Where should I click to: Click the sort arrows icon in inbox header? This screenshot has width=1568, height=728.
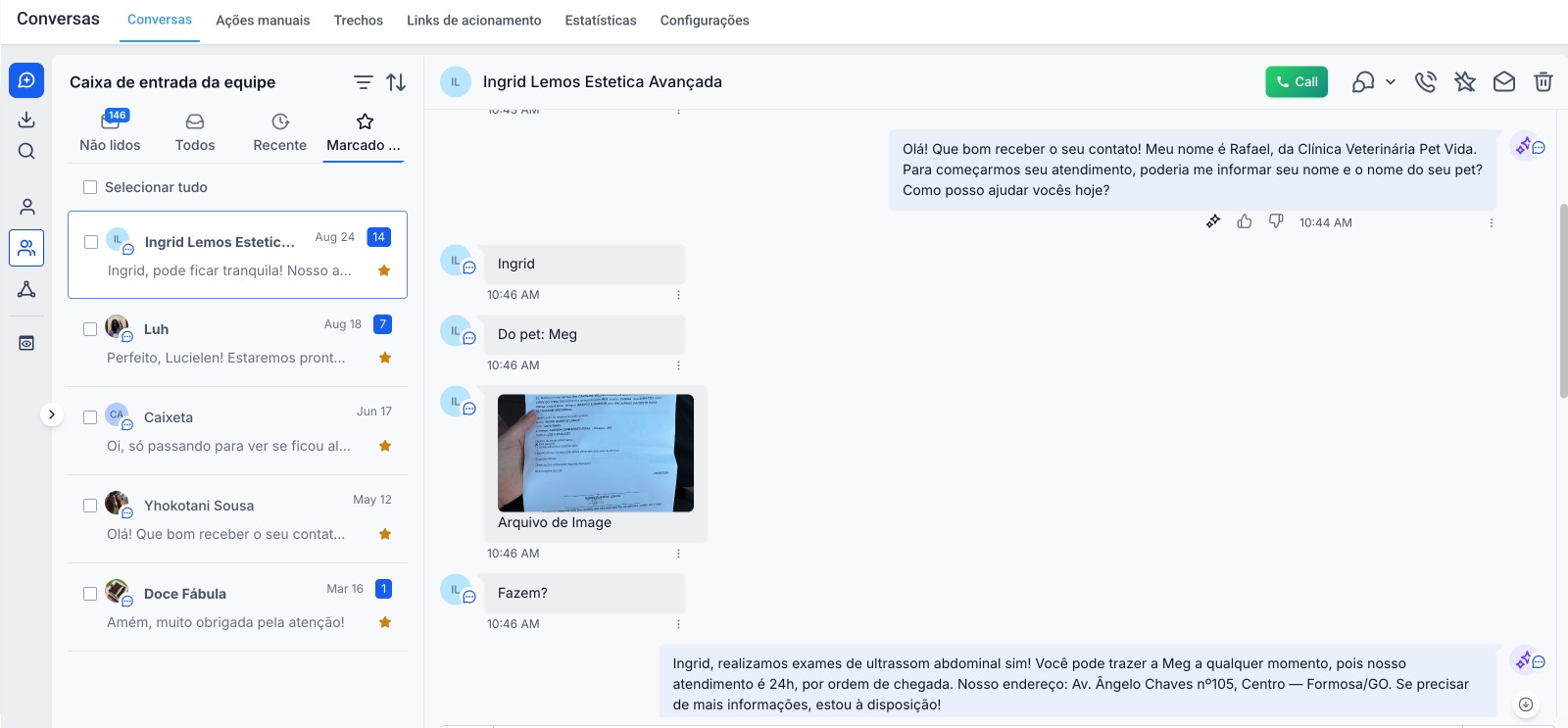click(396, 82)
